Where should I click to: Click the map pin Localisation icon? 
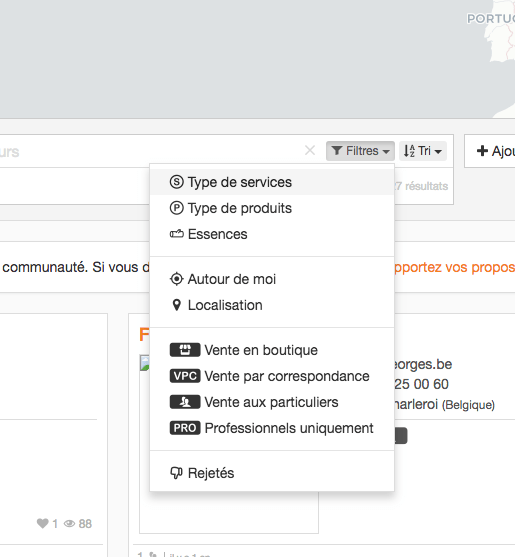tap(177, 305)
